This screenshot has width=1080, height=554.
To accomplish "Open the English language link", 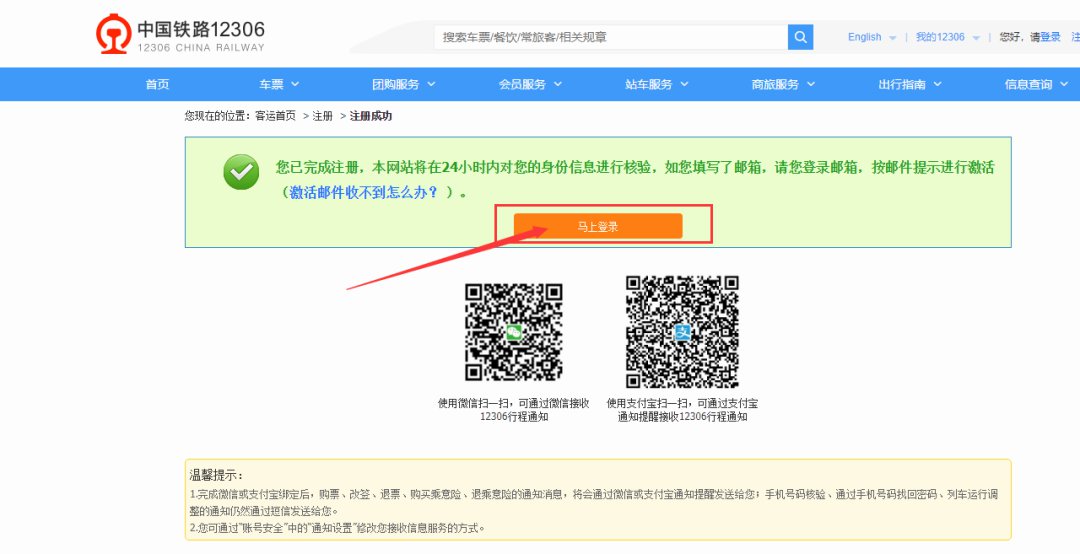I will 864,37.
